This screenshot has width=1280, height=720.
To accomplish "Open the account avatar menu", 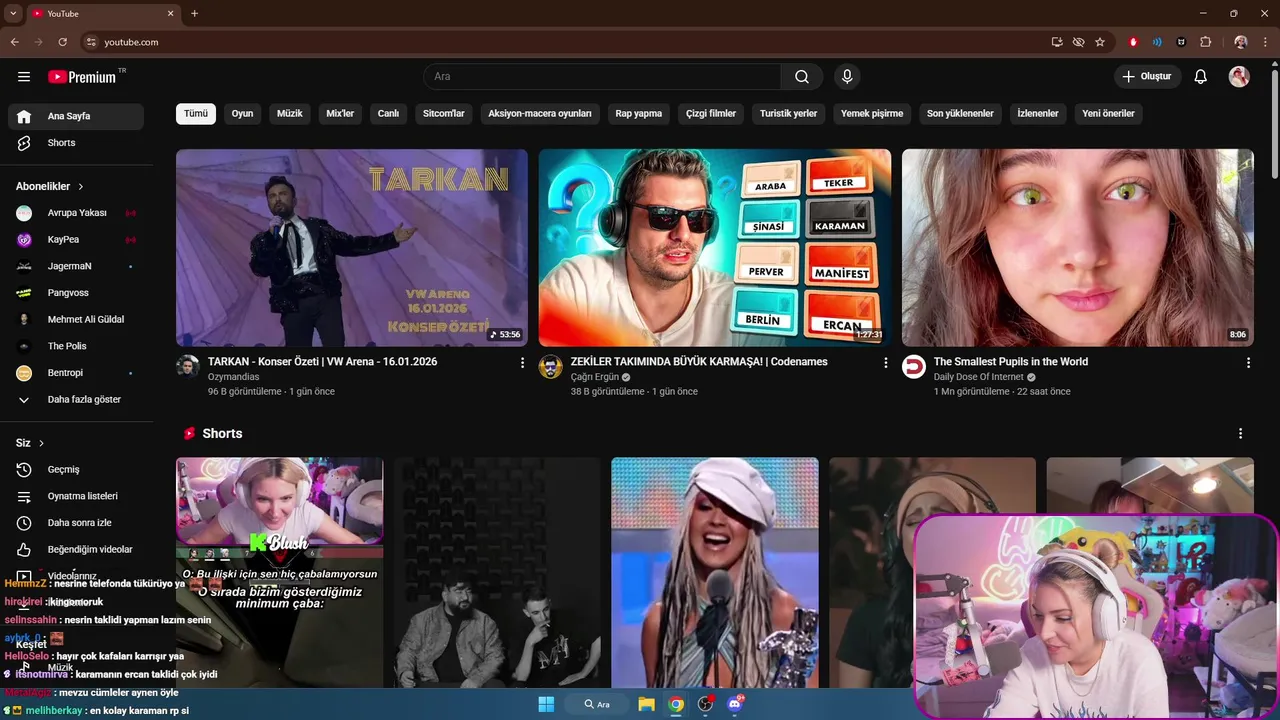I will (x=1239, y=77).
